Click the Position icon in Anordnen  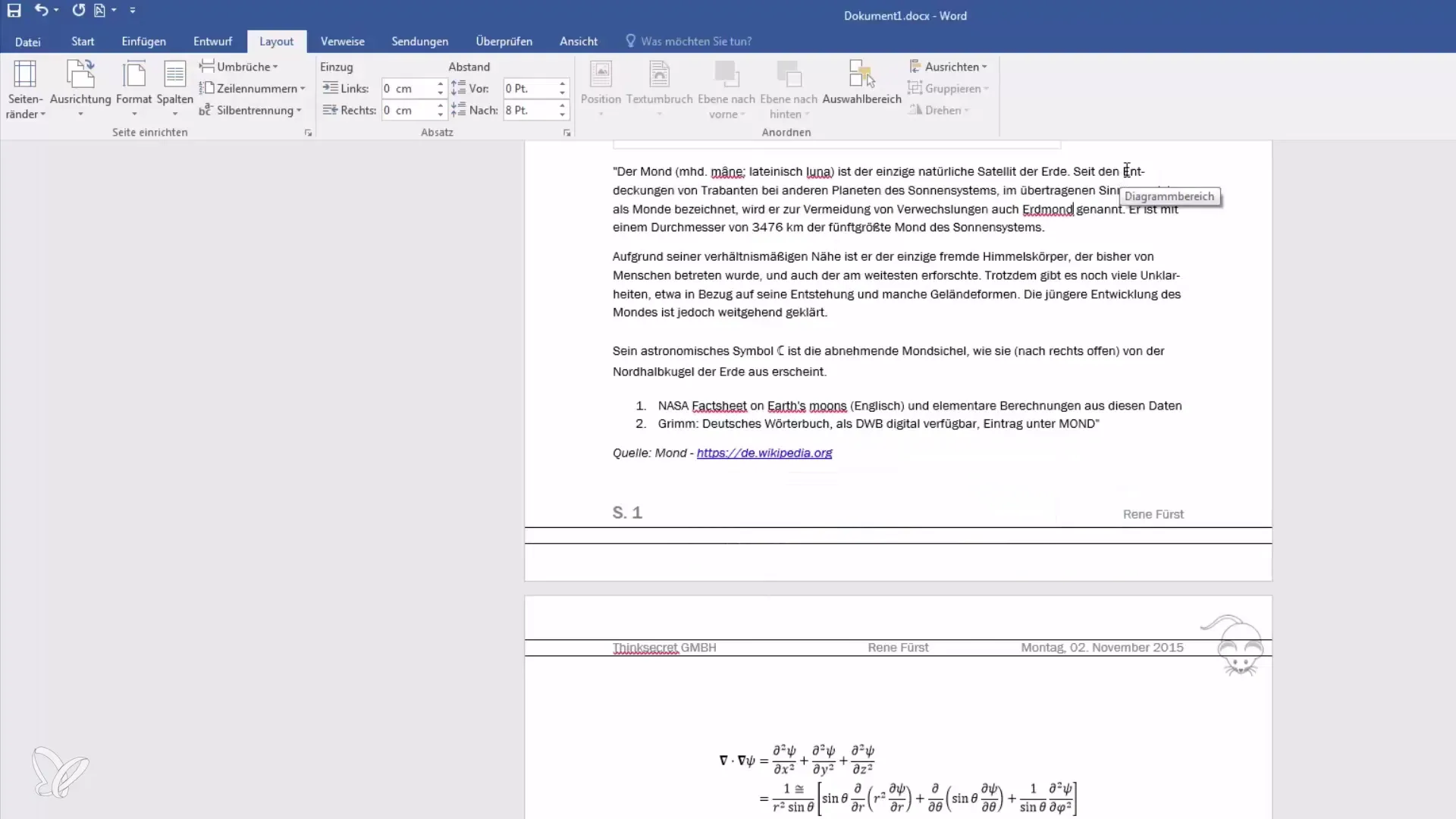click(x=601, y=89)
